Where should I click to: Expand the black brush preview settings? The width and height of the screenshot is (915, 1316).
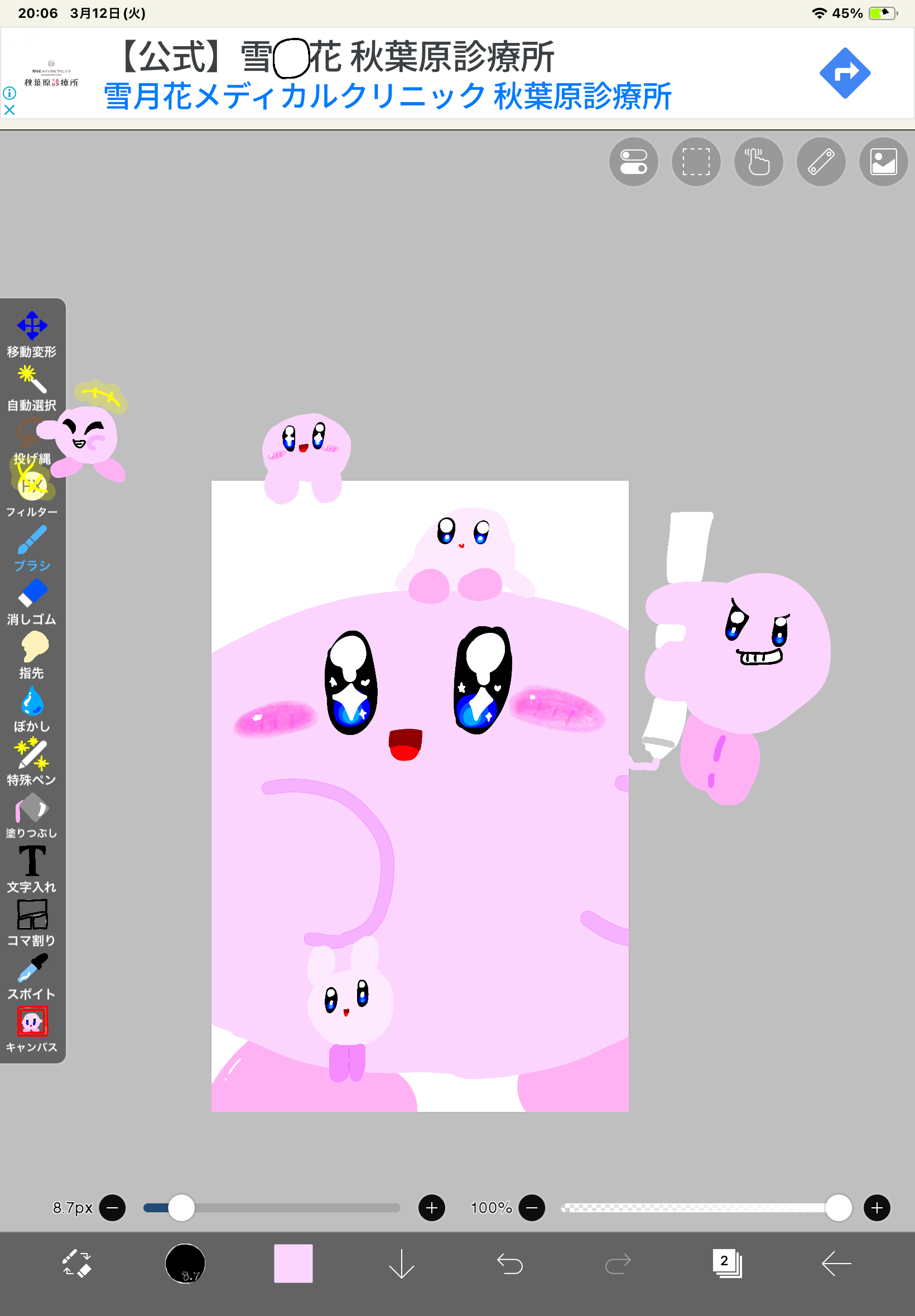[x=185, y=1263]
